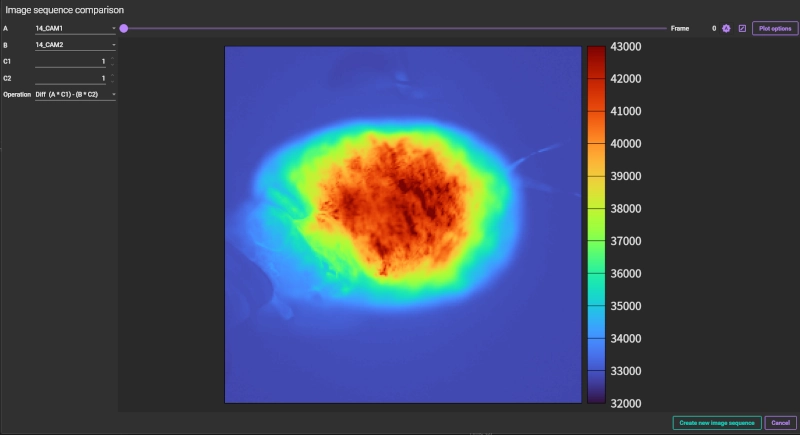Viewport: 800px width, 435px height.
Task: Click the square icon beside Plot options
Action: 742,28
